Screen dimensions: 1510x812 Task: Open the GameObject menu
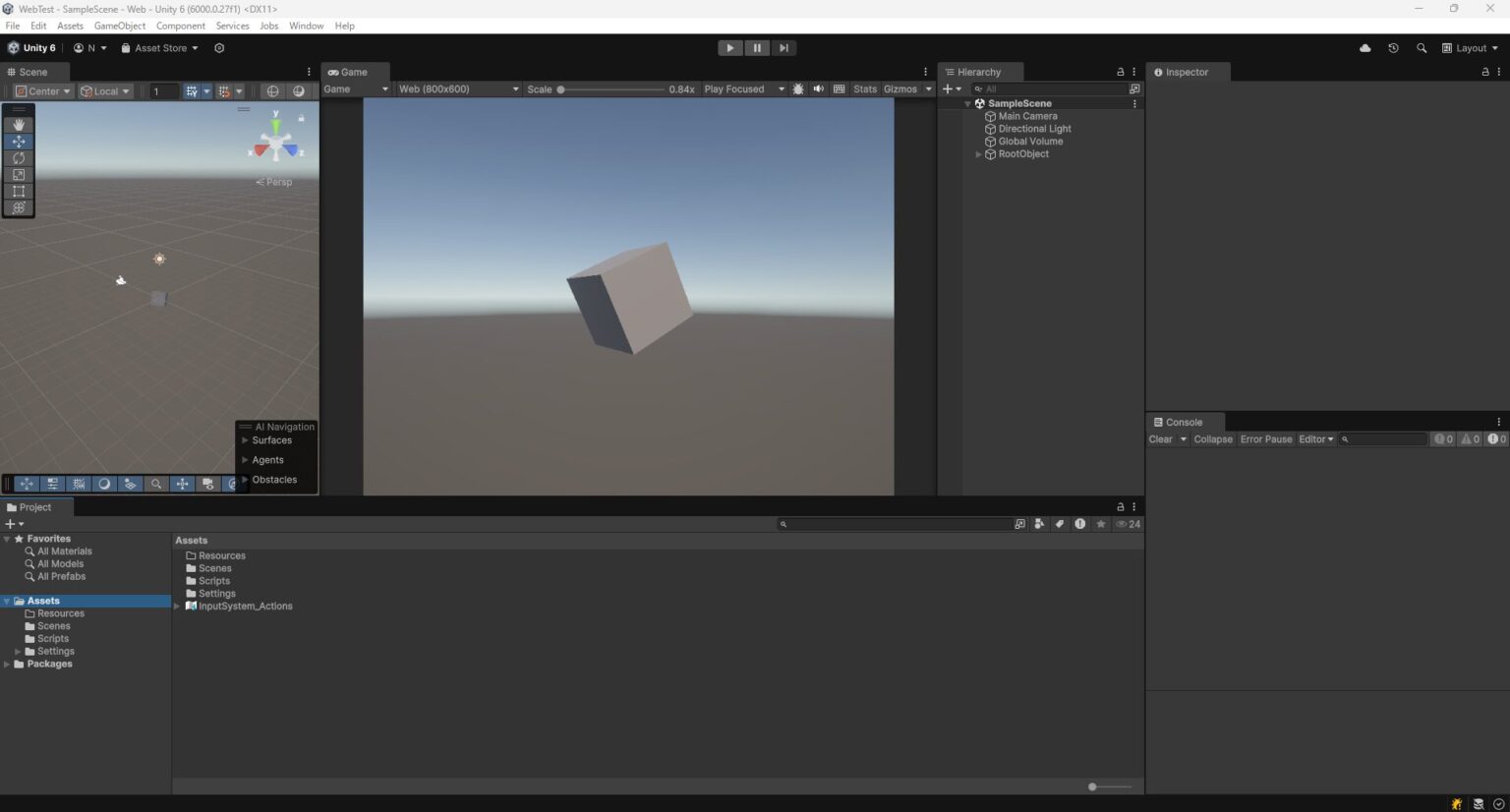pos(119,26)
